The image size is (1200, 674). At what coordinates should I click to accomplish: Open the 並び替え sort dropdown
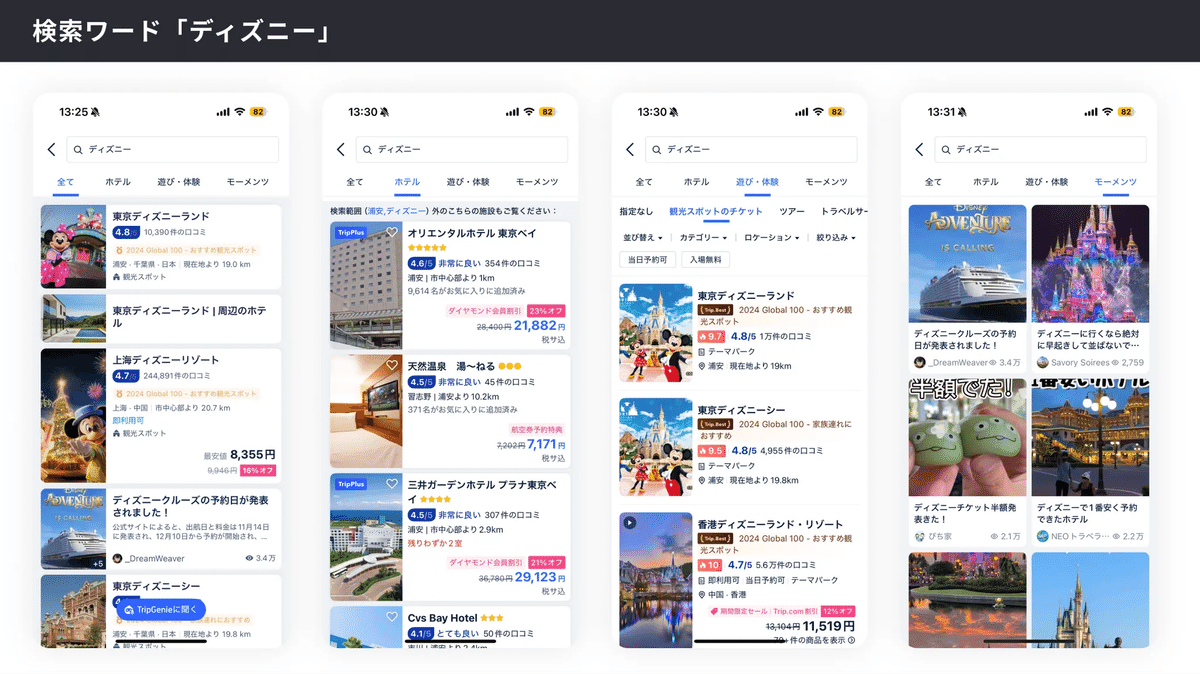645,237
